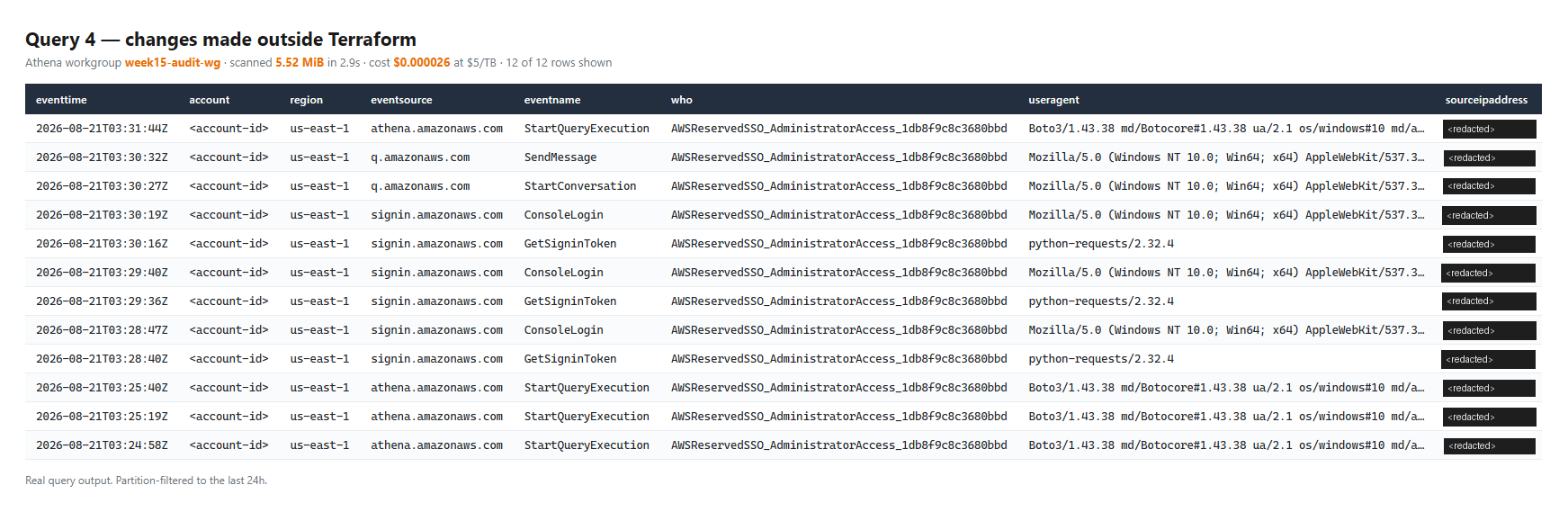Click the eventname column header
Viewport: 1568px width, 512px height.
click(x=552, y=100)
